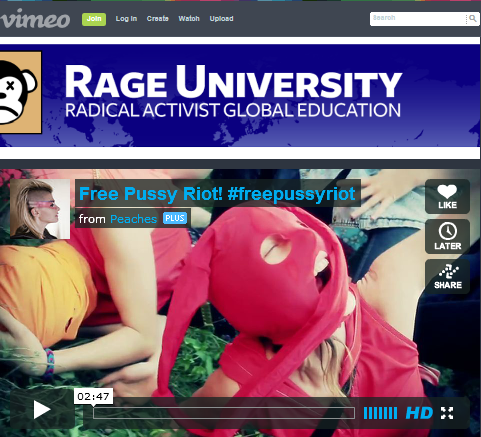Click the green Join button
The height and width of the screenshot is (437, 481).
tap(94, 19)
